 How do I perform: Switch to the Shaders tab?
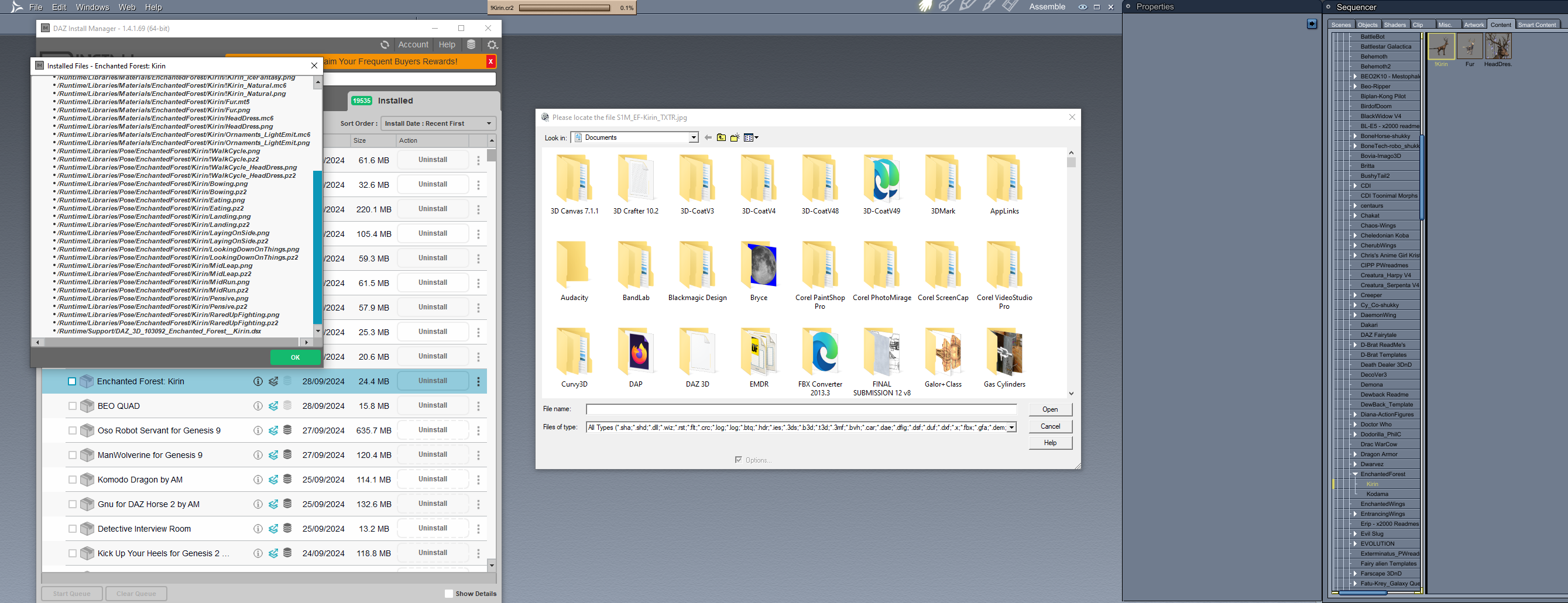click(1395, 25)
